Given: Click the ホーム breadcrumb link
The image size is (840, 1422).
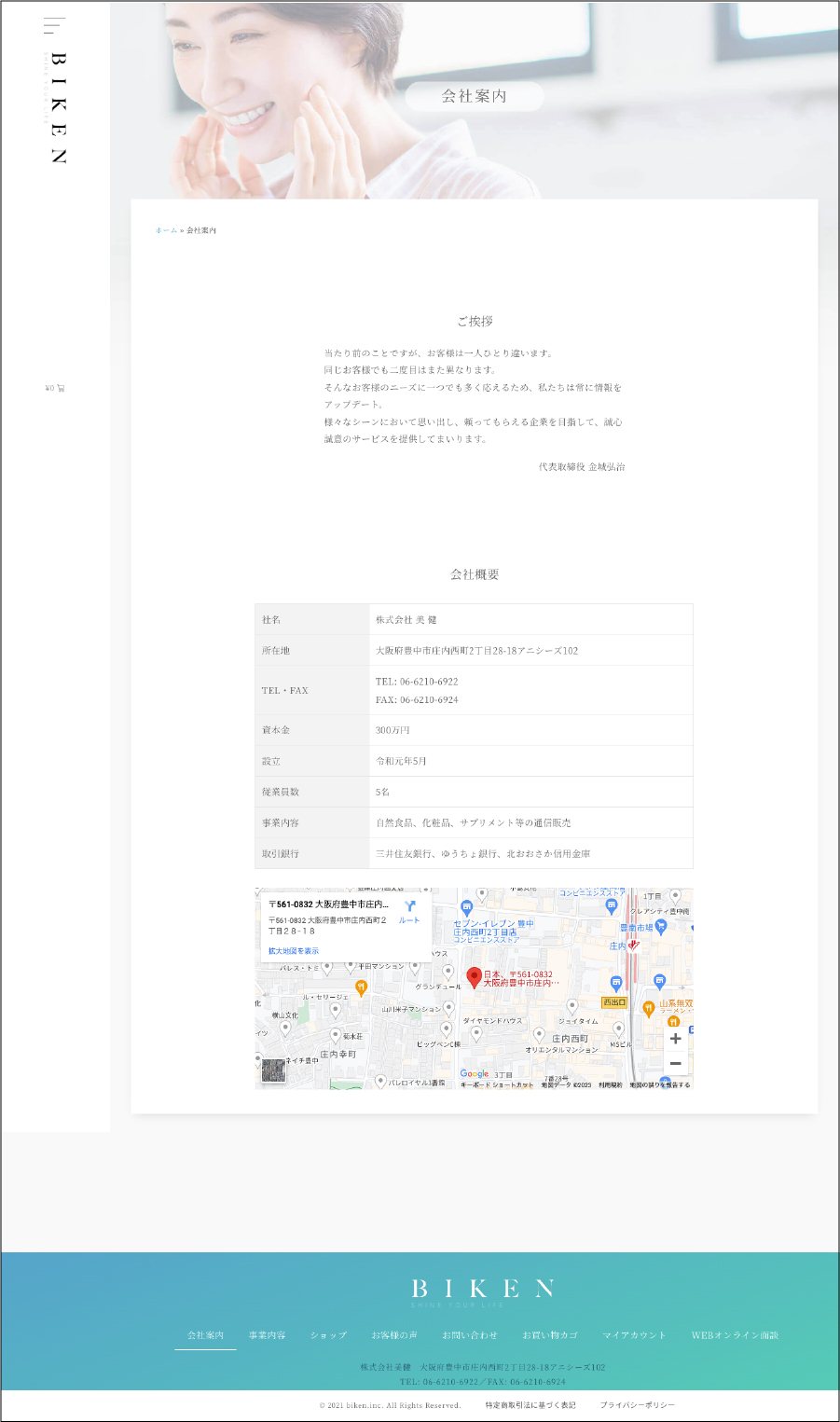Looking at the screenshot, I should [166, 230].
